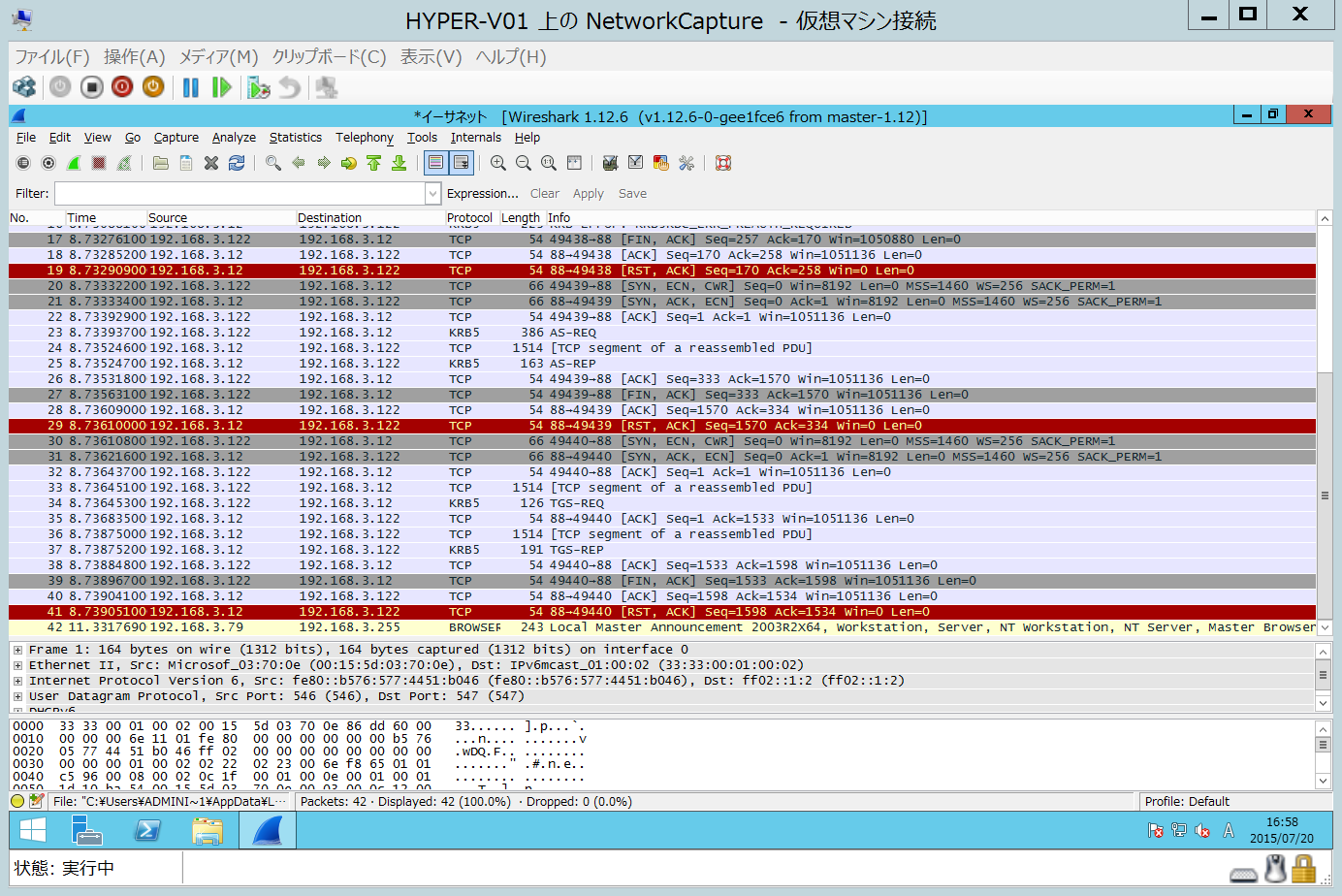Edit display filters icon

pyautogui.click(x=635, y=163)
